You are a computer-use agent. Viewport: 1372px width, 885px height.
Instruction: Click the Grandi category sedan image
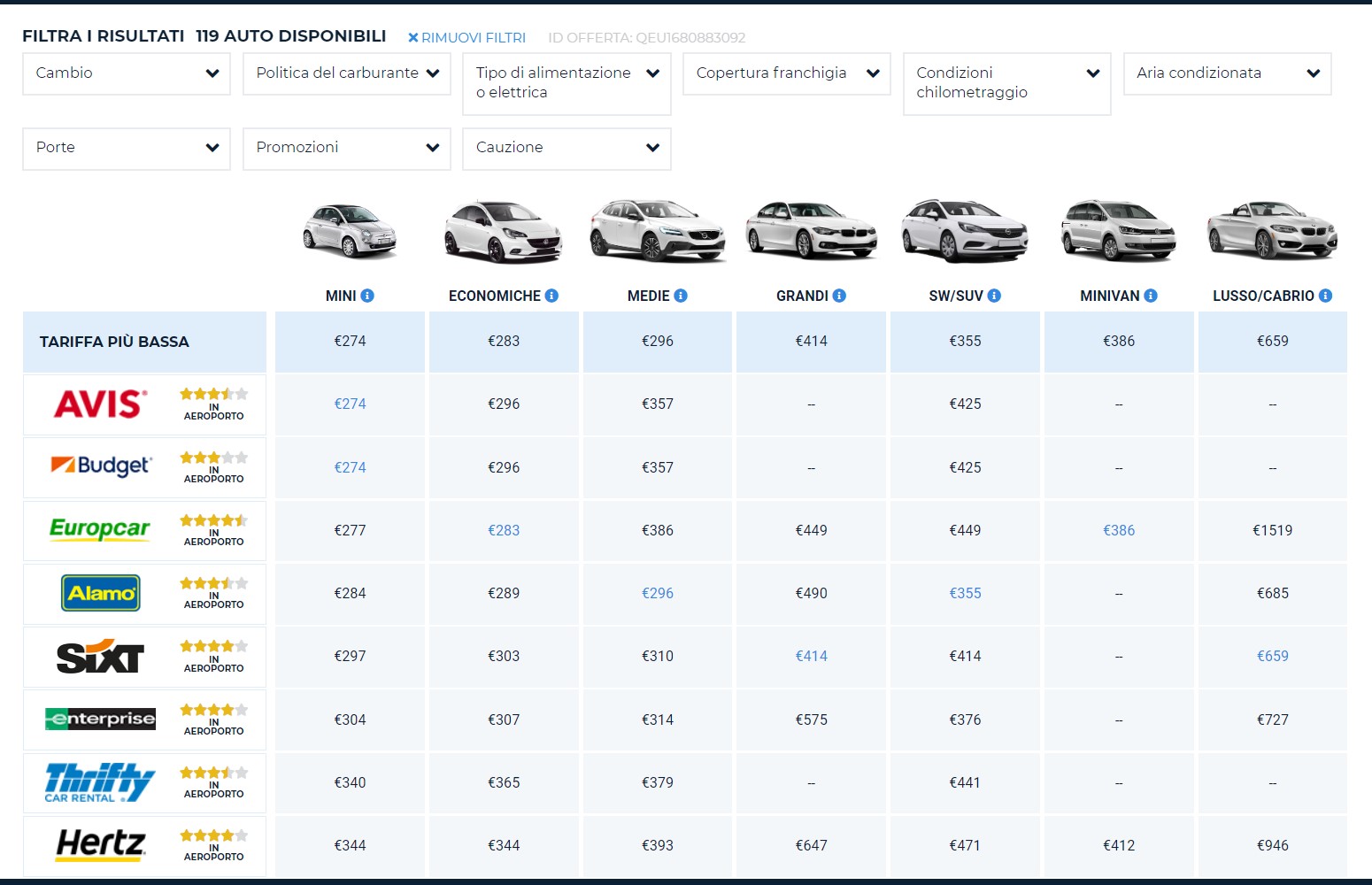[x=812, y=230]
